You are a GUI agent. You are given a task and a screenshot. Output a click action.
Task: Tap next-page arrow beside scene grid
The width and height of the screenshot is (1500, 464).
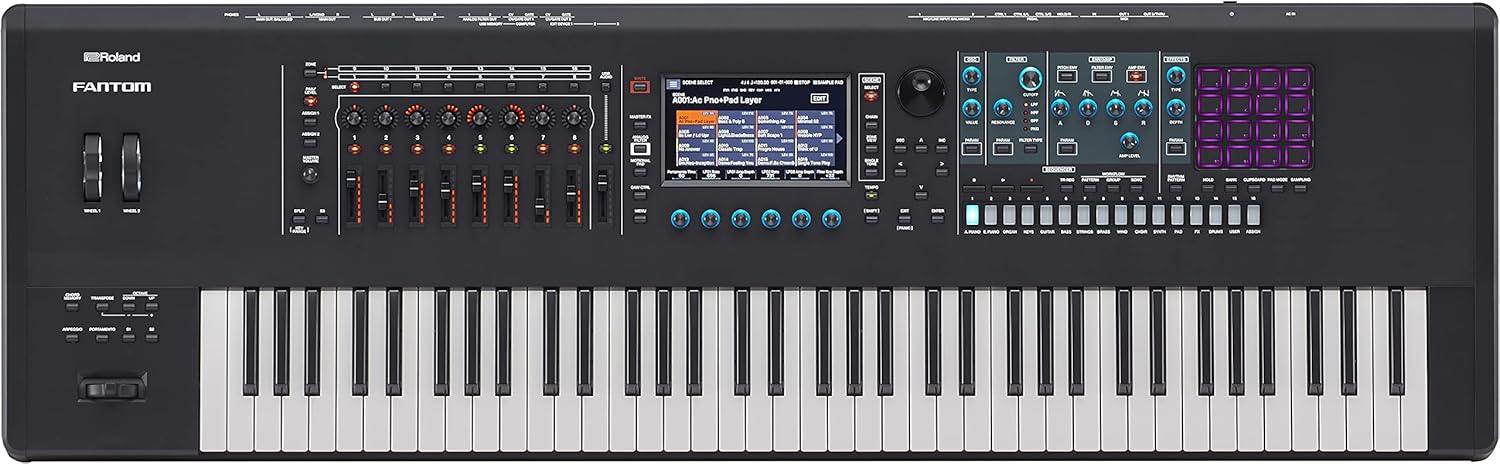tap(839, 139)
